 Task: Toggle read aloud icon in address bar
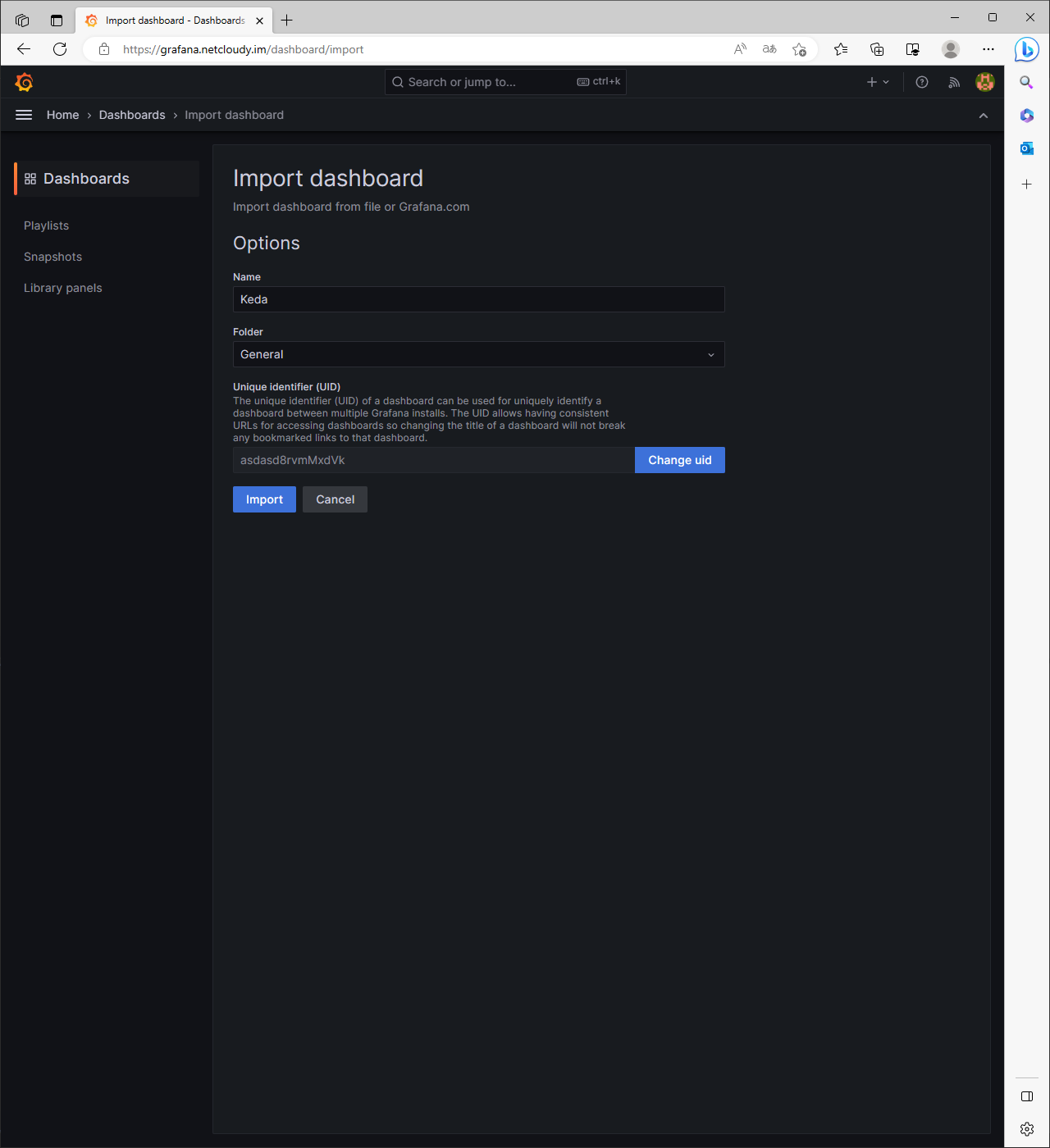coord(740,49)
